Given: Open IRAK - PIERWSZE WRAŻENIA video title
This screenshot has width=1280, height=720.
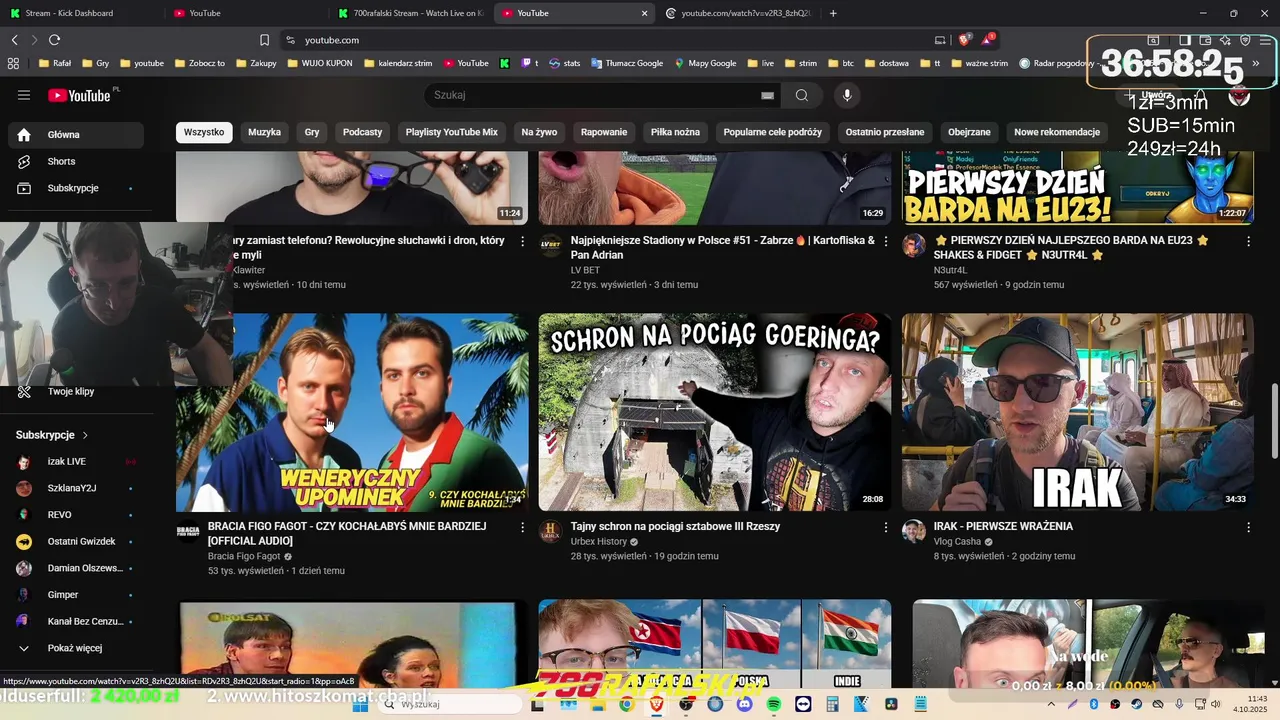Looking at the screenshot, I should pyautogui.click(x=1003, y=527).
